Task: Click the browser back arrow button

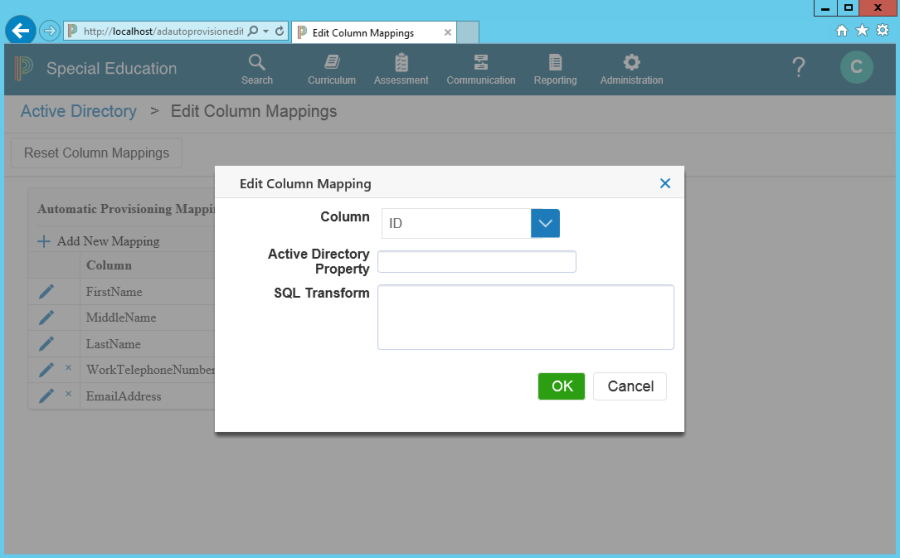Action: tap(20, 31)
